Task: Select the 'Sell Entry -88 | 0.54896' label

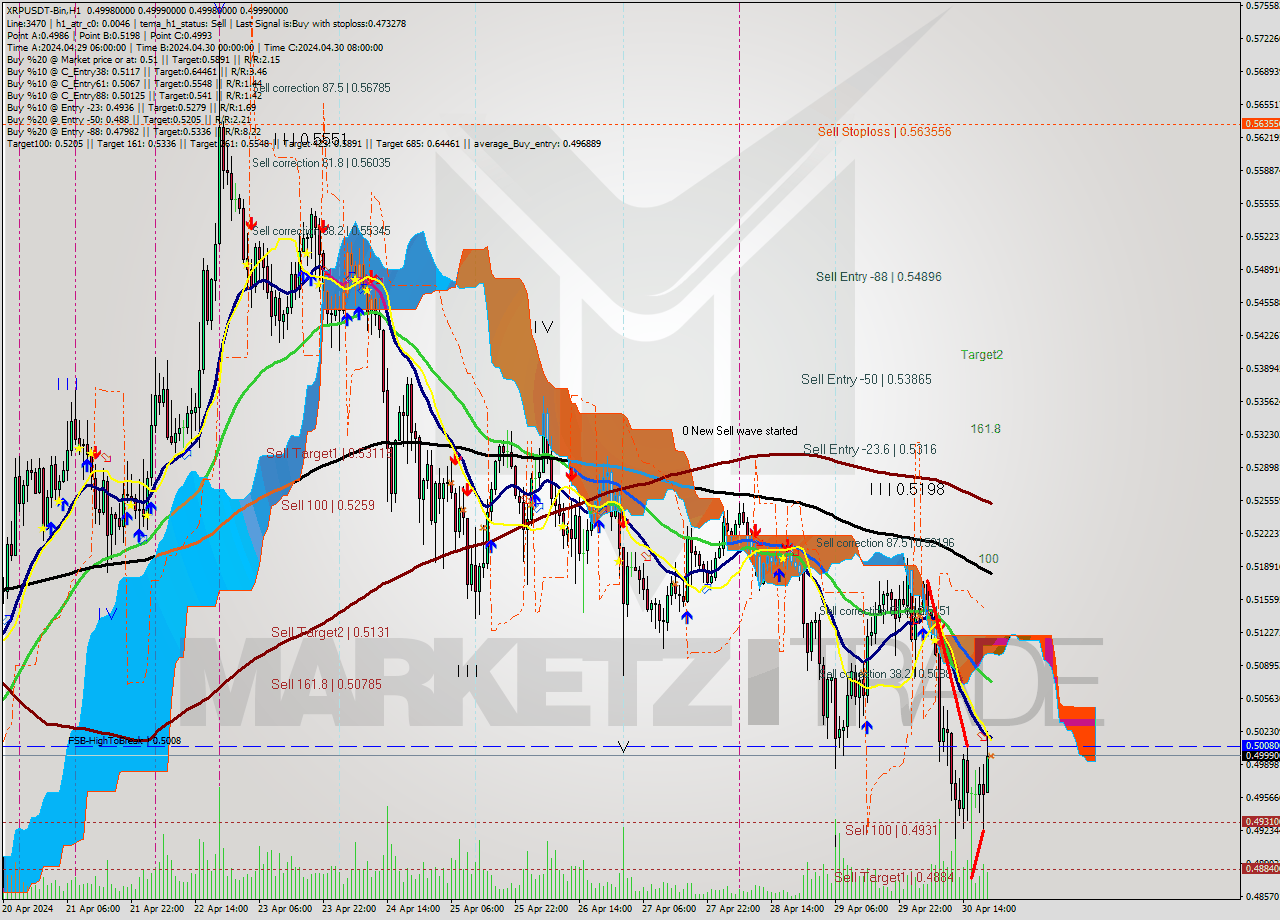Action: 878,277
